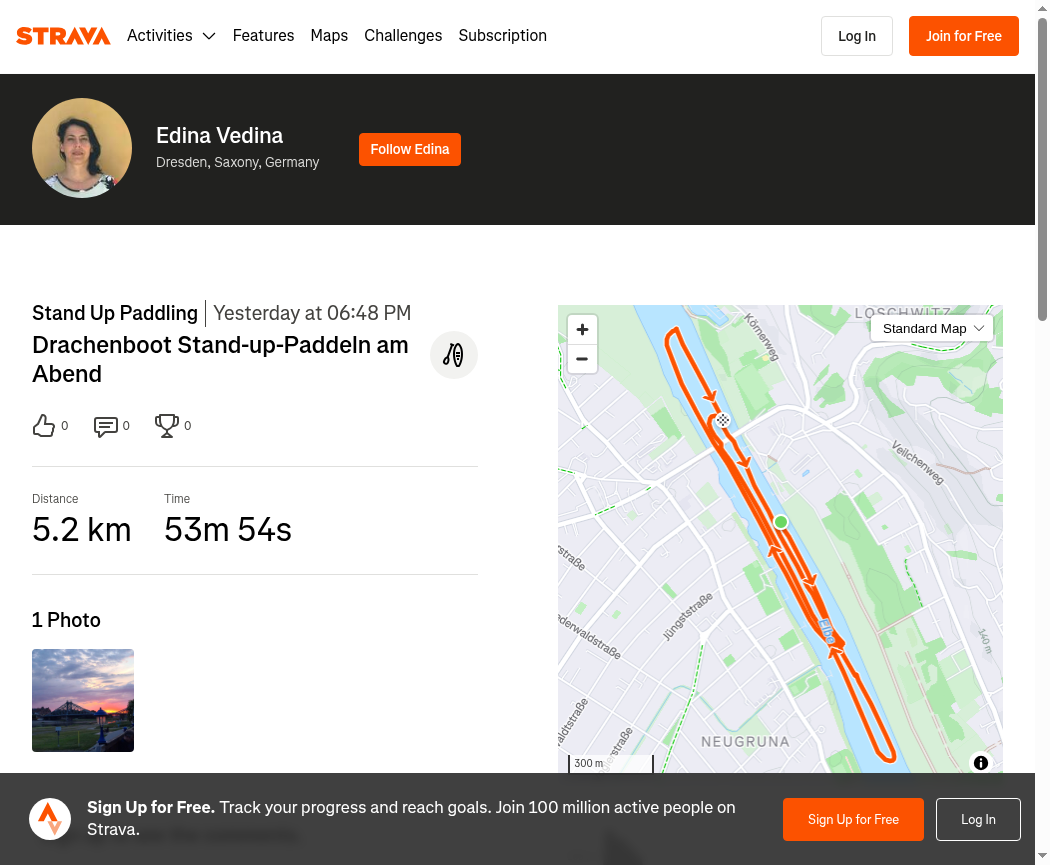This screenshot has width=1050, height=865.
Task: Open the Standard Map style dropdown
Action: pos(932,328)
